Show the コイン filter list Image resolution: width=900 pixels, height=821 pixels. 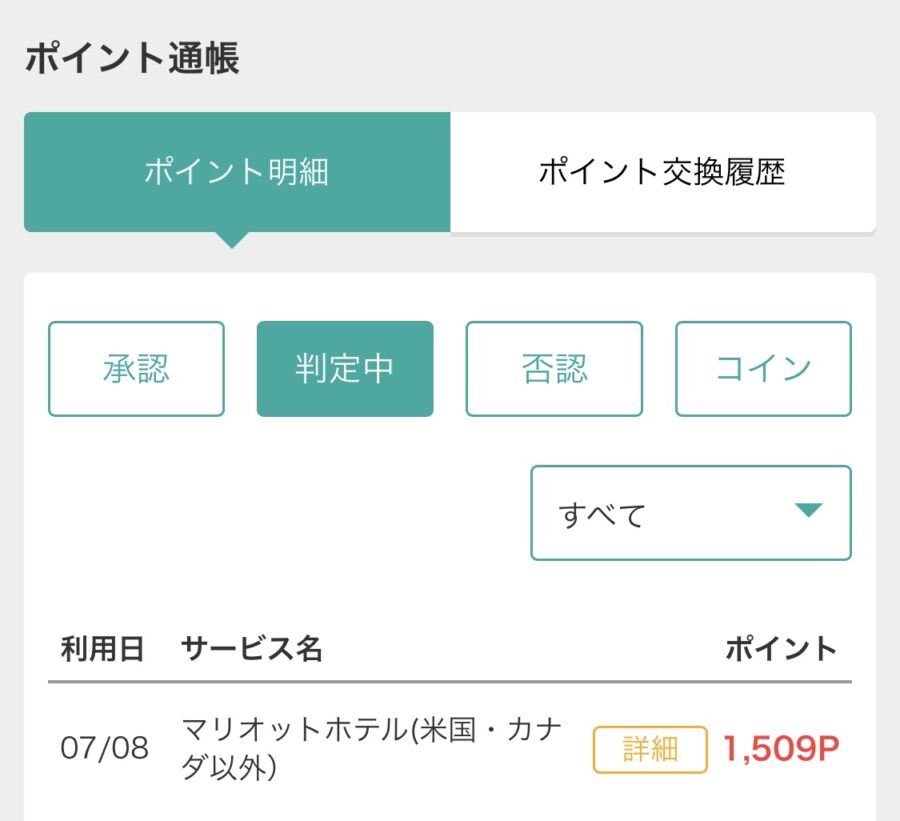tap(763, 369)
